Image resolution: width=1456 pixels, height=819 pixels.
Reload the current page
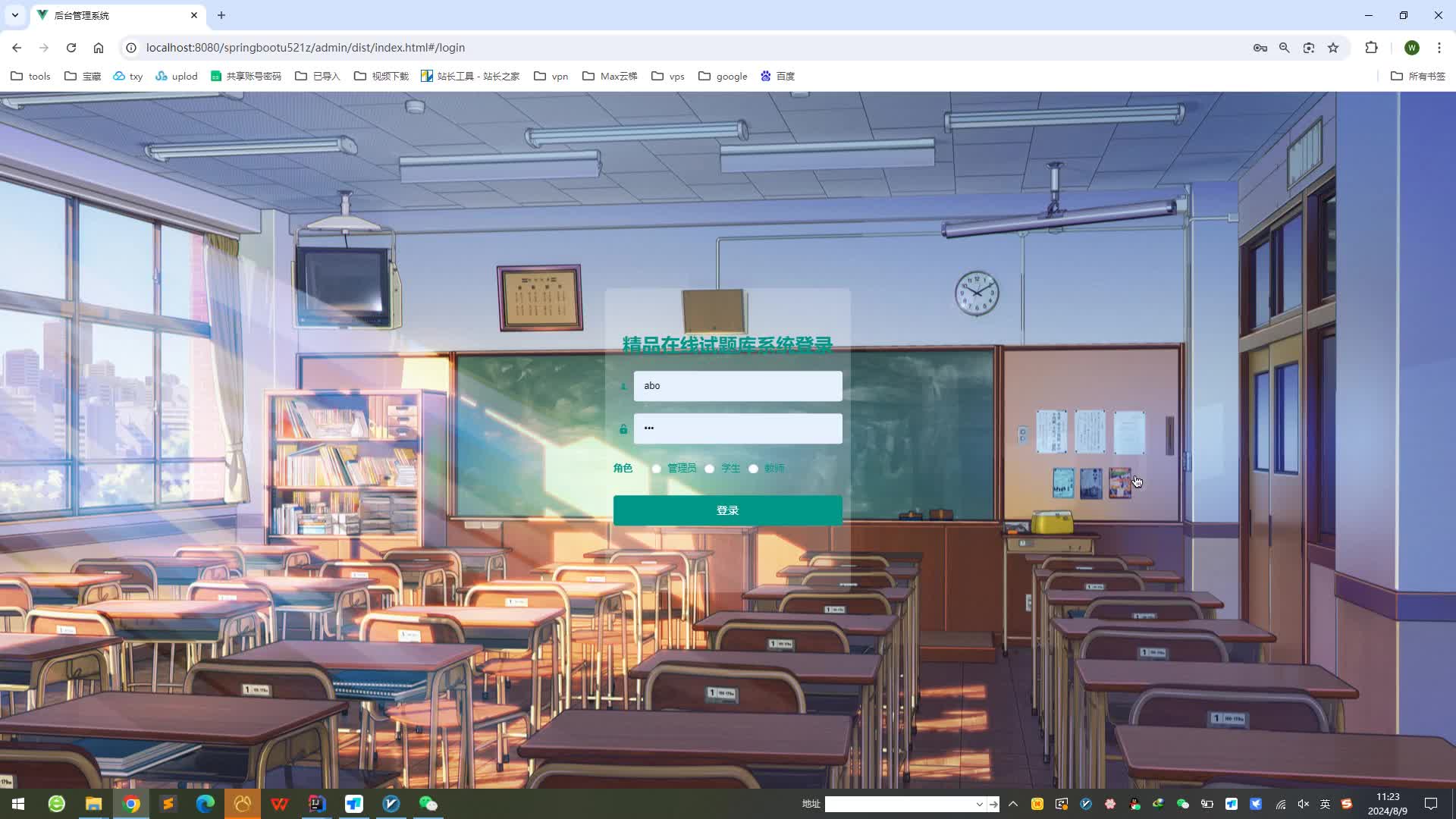pyautogui.click(x=71, y=48)
